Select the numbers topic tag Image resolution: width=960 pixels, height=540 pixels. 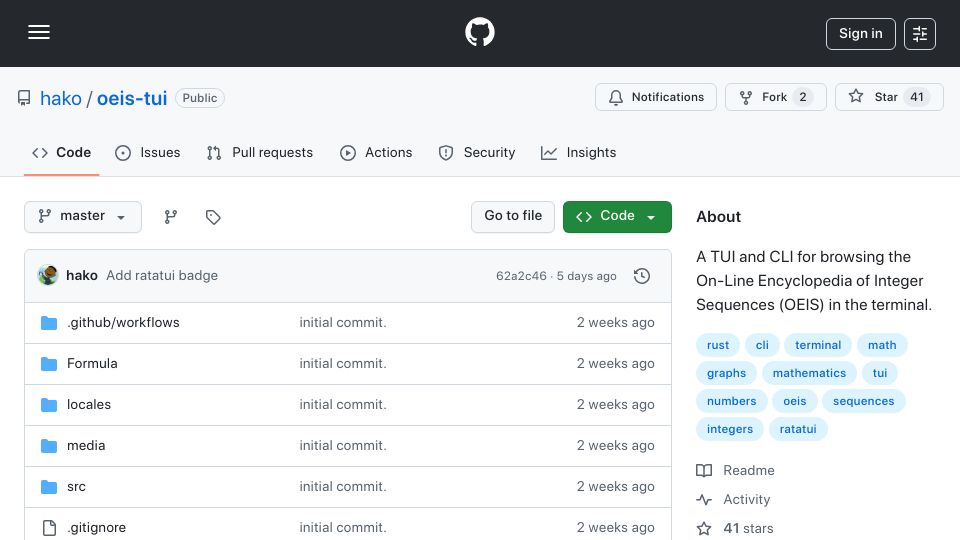pos(731,402)
